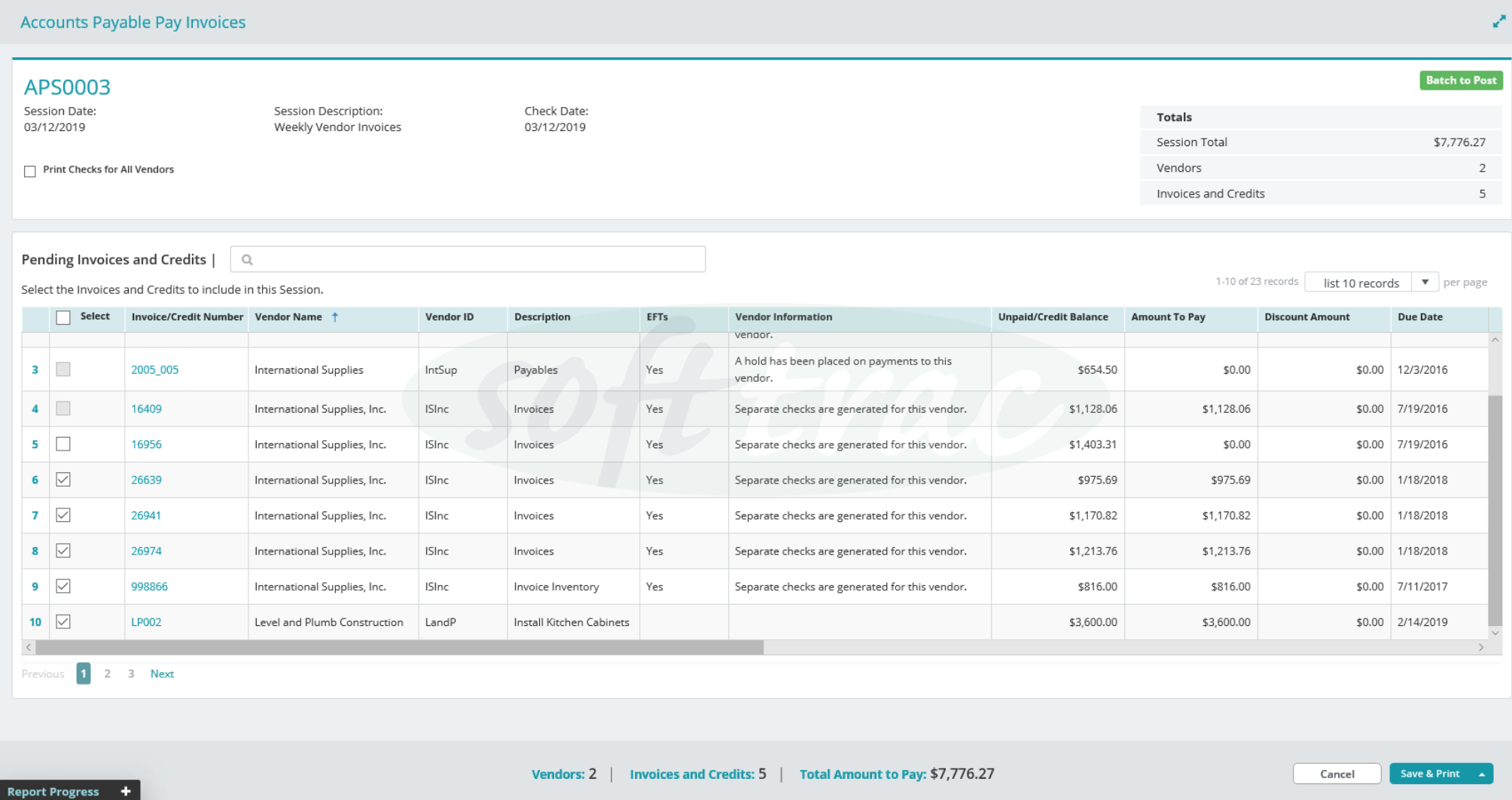Click the horizontal scrollbar thumb of the table
The height and width of the screenshot is (800, 1512).
coord(399,647)
